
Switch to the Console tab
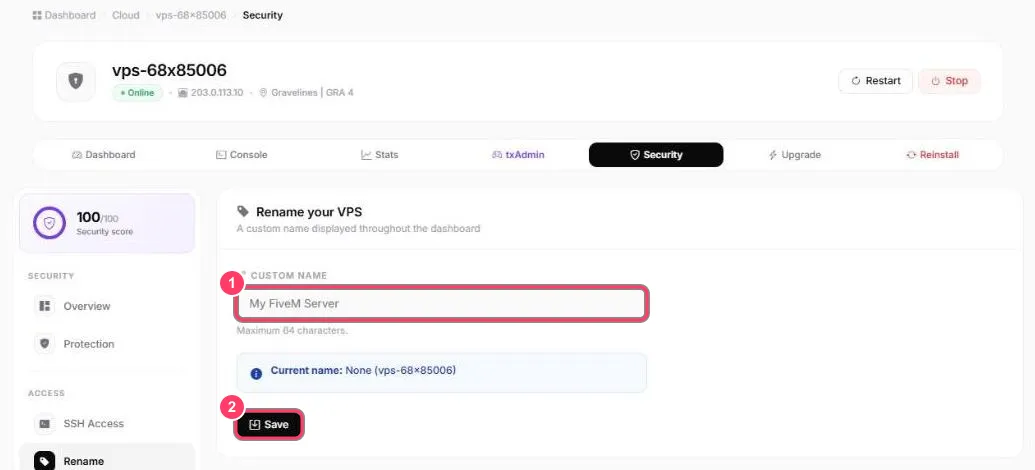[242, 155]
